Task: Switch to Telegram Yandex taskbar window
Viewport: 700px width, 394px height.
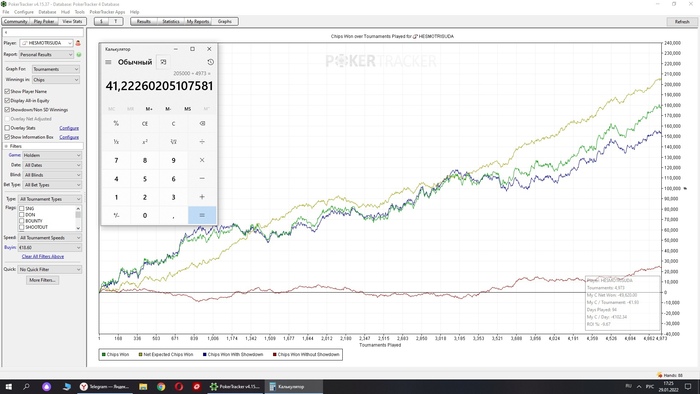Action: point(104,386)
